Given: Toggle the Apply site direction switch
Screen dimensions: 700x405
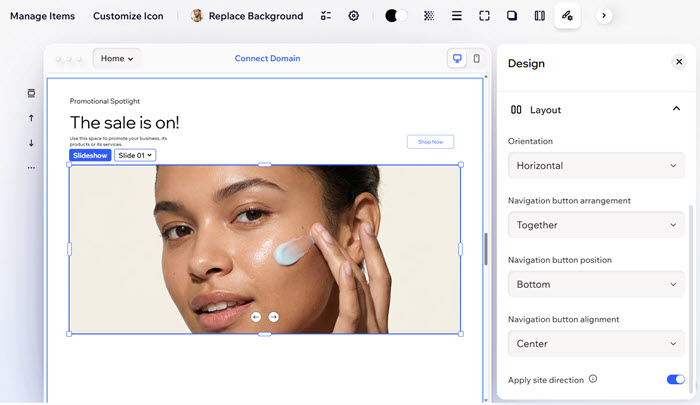Looking at the screenshot, I should pos(675,380).
